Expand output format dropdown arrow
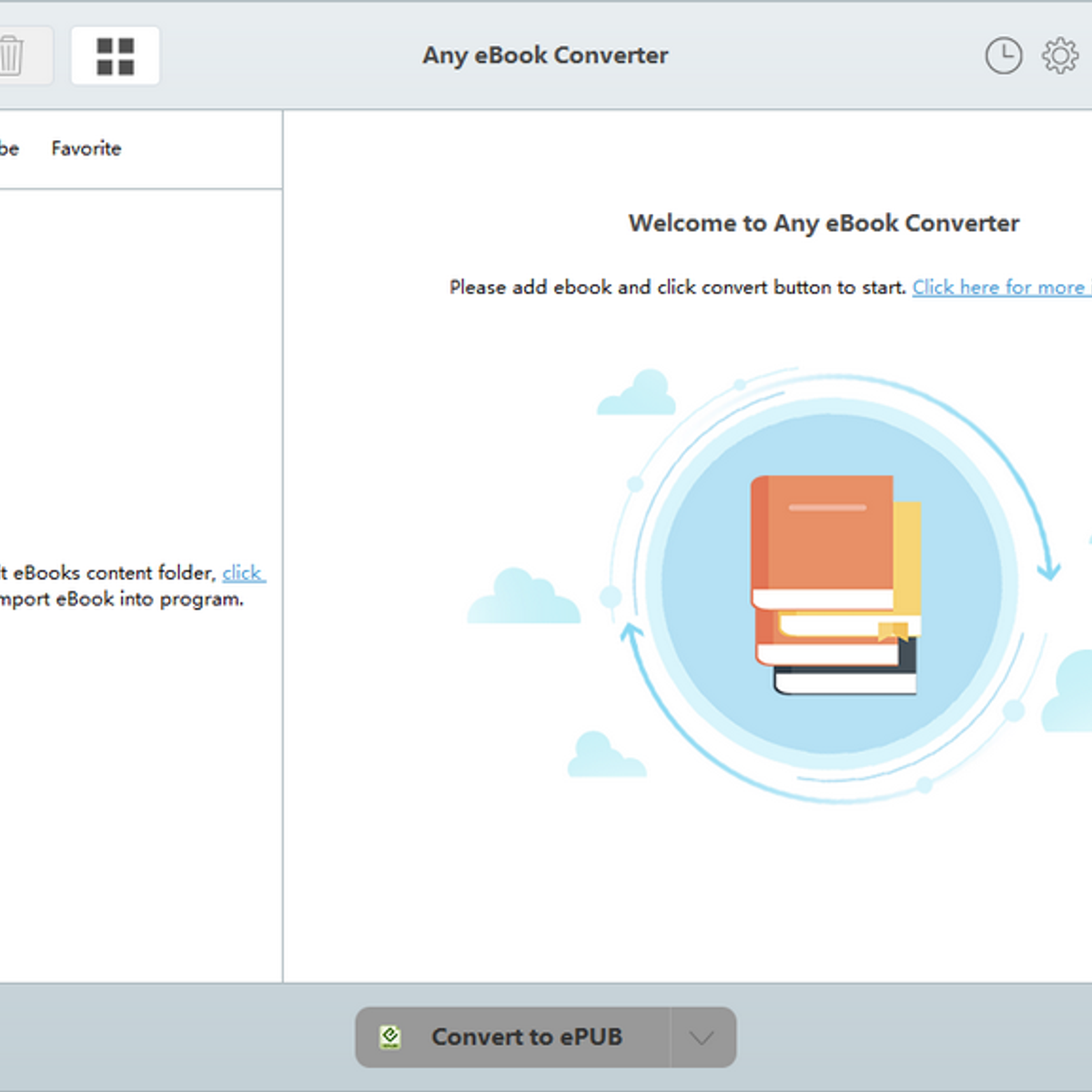 [703, 1037]
